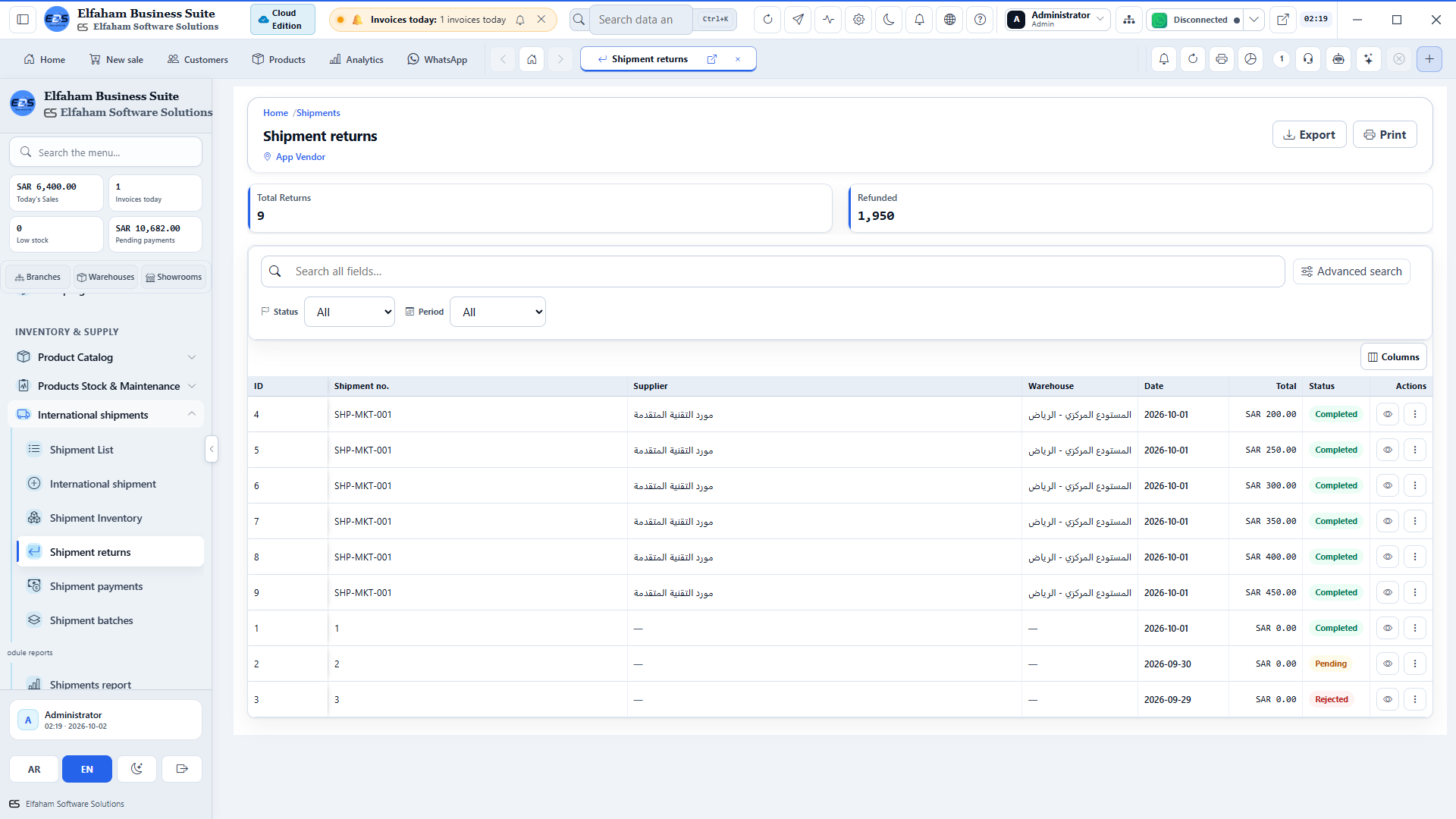
Task: Click the Export button
Action: coord(1309,134)
